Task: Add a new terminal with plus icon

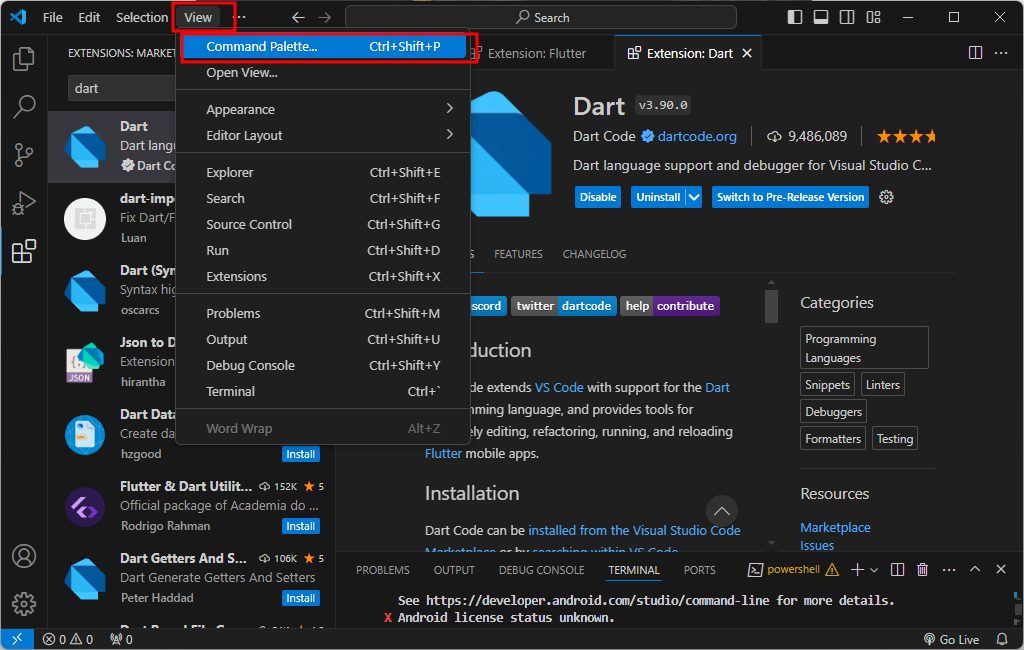Action: pos(857,570)
